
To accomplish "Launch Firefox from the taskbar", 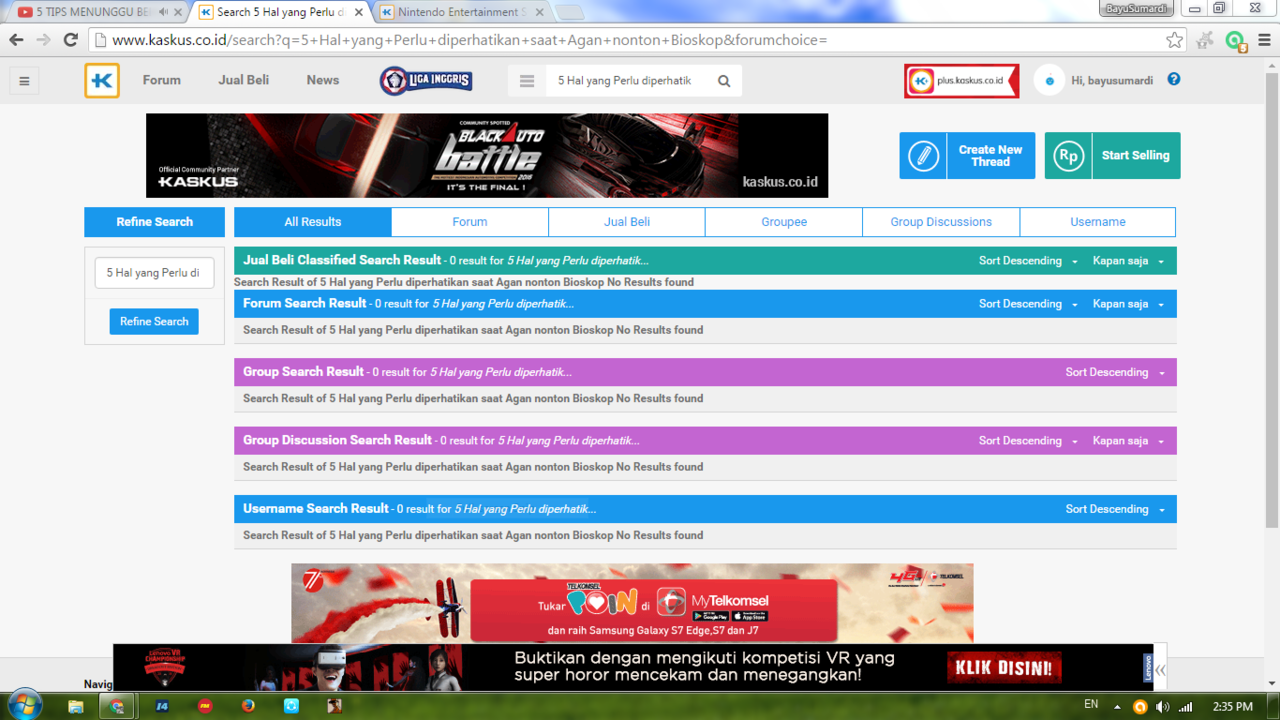I will pyautogui.click(x=248, y=706).
